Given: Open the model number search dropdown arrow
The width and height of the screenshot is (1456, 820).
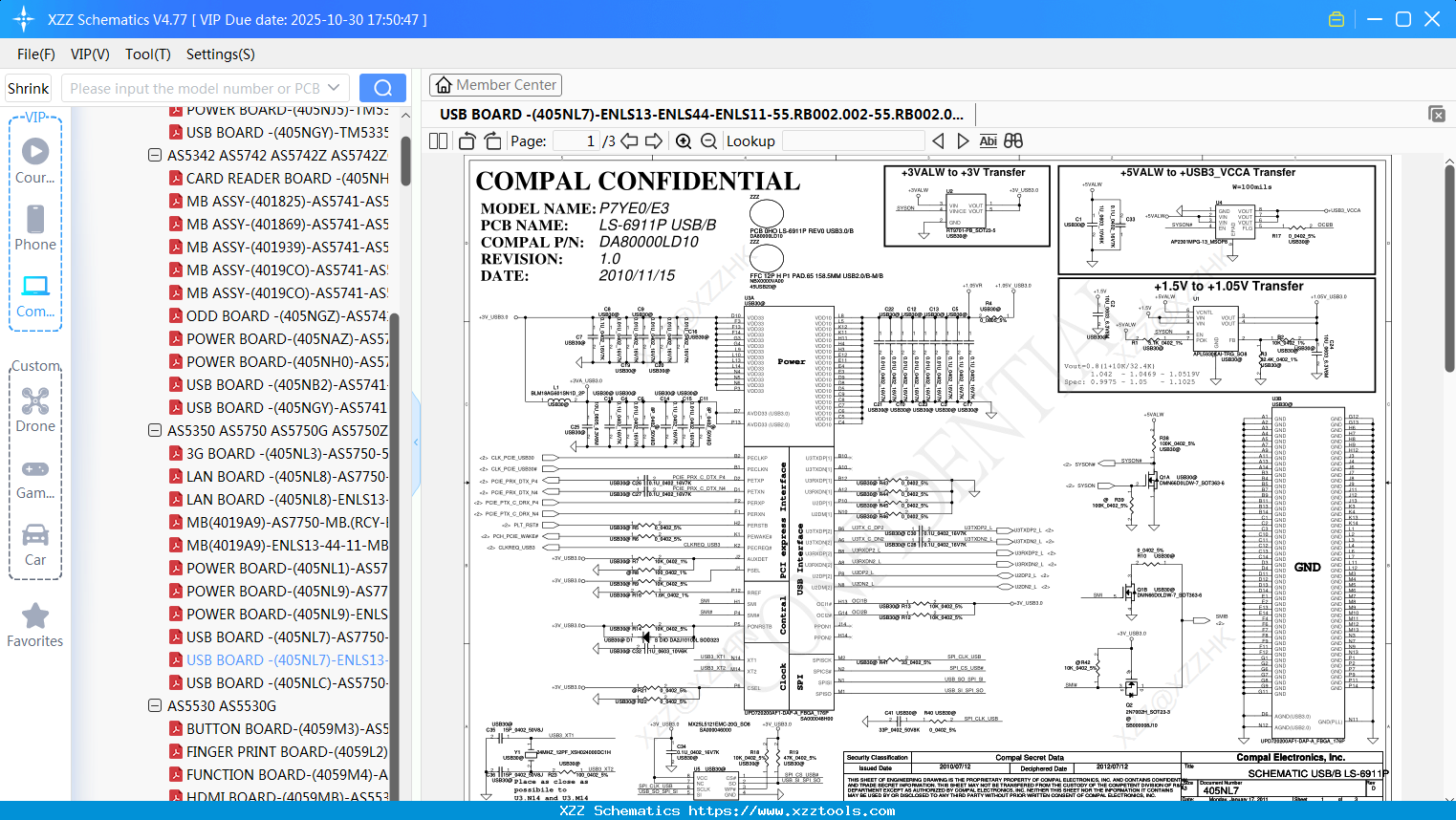Looking at the screenshot, I should coord(334,88).
